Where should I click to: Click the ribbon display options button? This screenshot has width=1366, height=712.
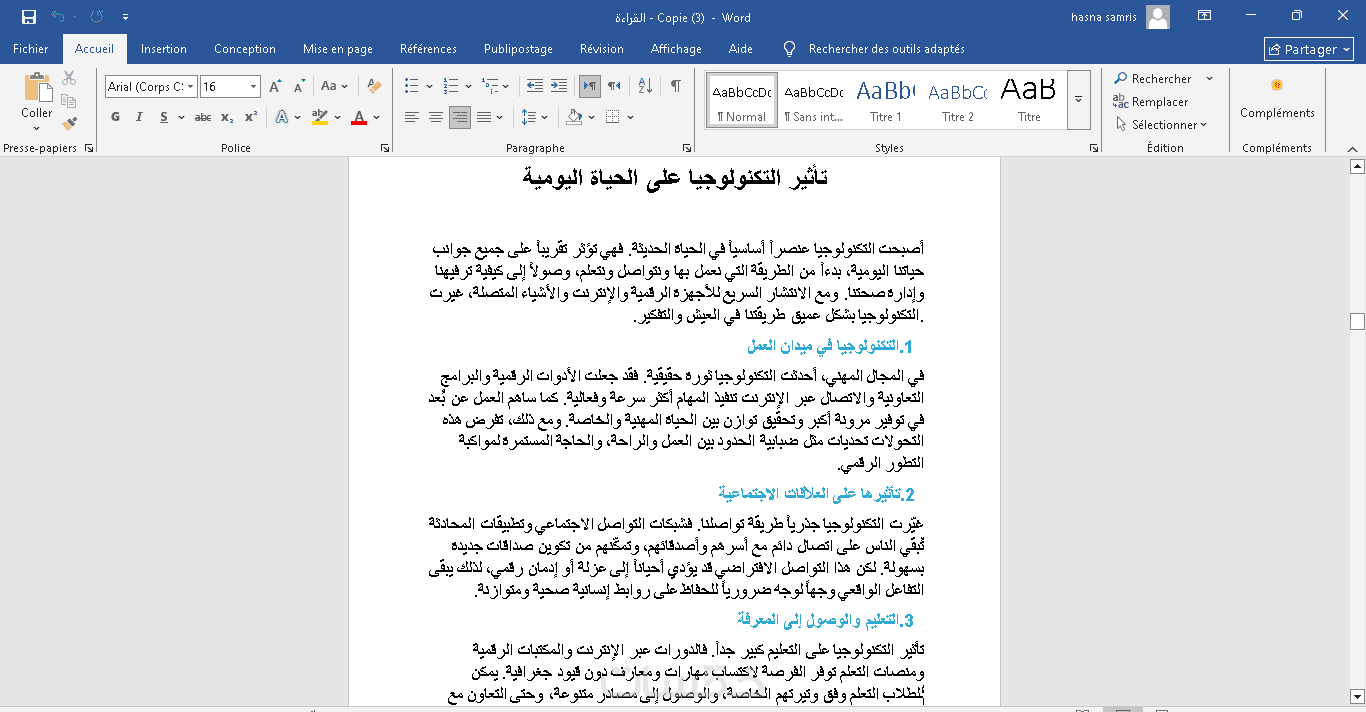coord(1204,16)
